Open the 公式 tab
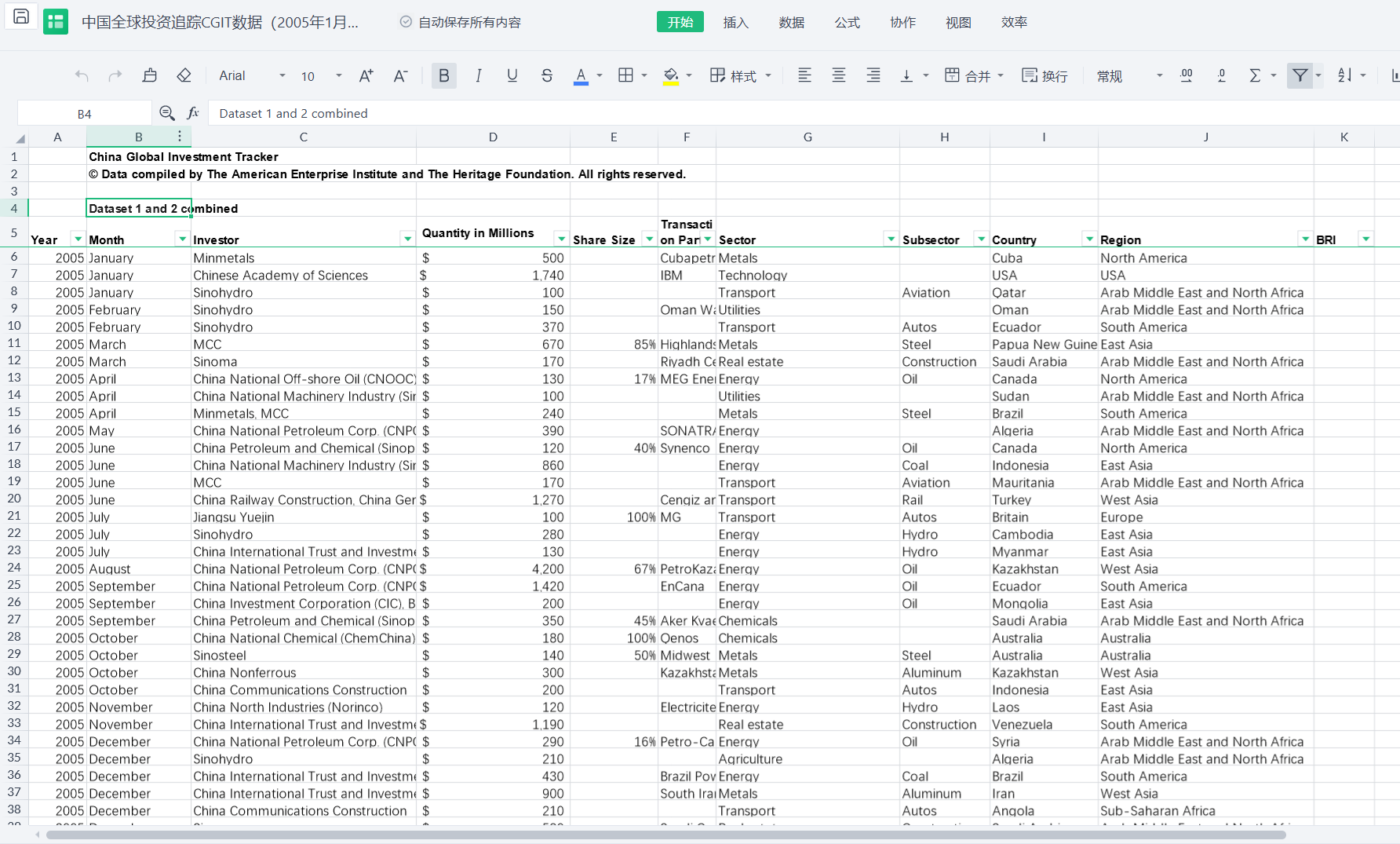1400x844 pixels. point(847,22)
